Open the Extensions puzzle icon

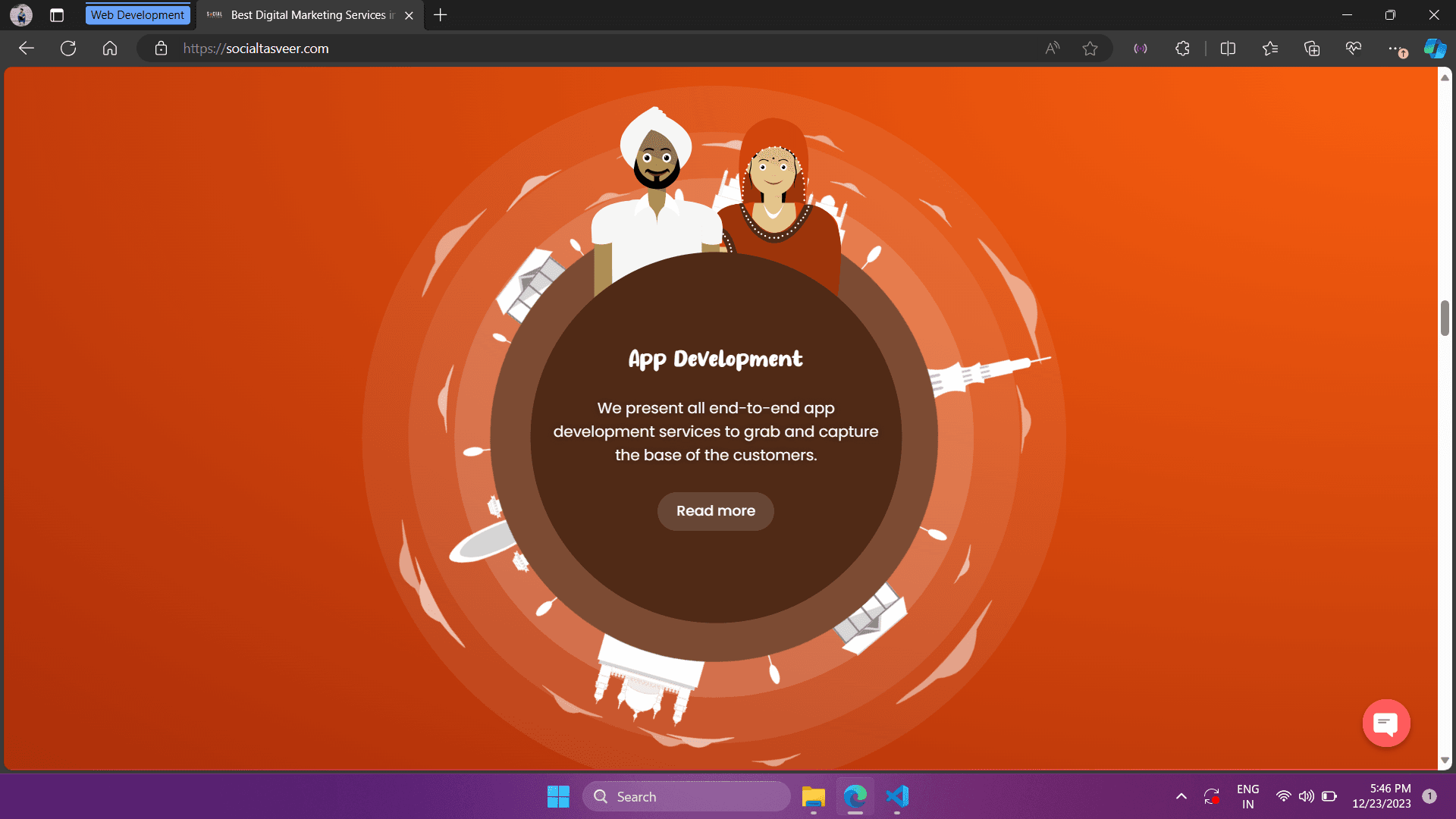pos(1182,49)
